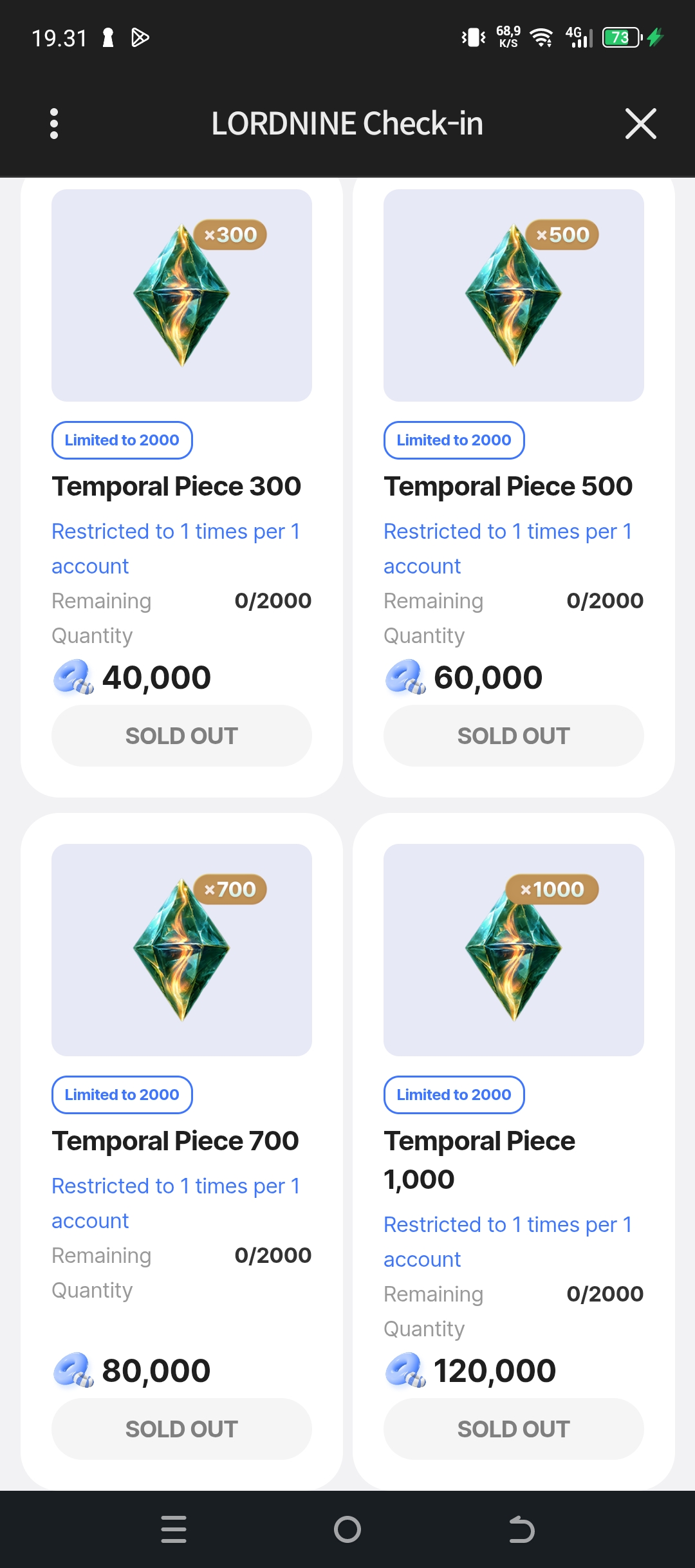The image size is (695, 1568).
Task: Tap the Temporal Piece 700 title
Action: 176,1141
